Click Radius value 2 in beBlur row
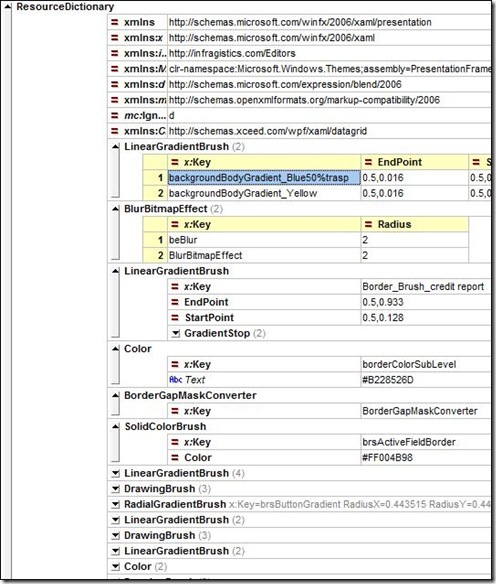The height and width of the screenshot is (584, 496). pos(414,240)
